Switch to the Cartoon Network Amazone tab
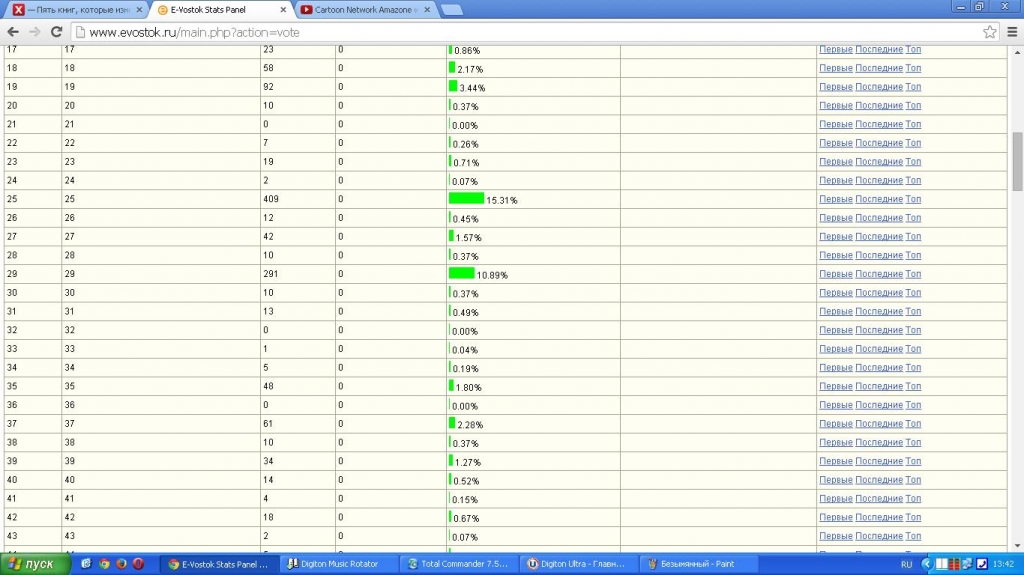This screenshot has width=1024, height=575. pos(365,10)
